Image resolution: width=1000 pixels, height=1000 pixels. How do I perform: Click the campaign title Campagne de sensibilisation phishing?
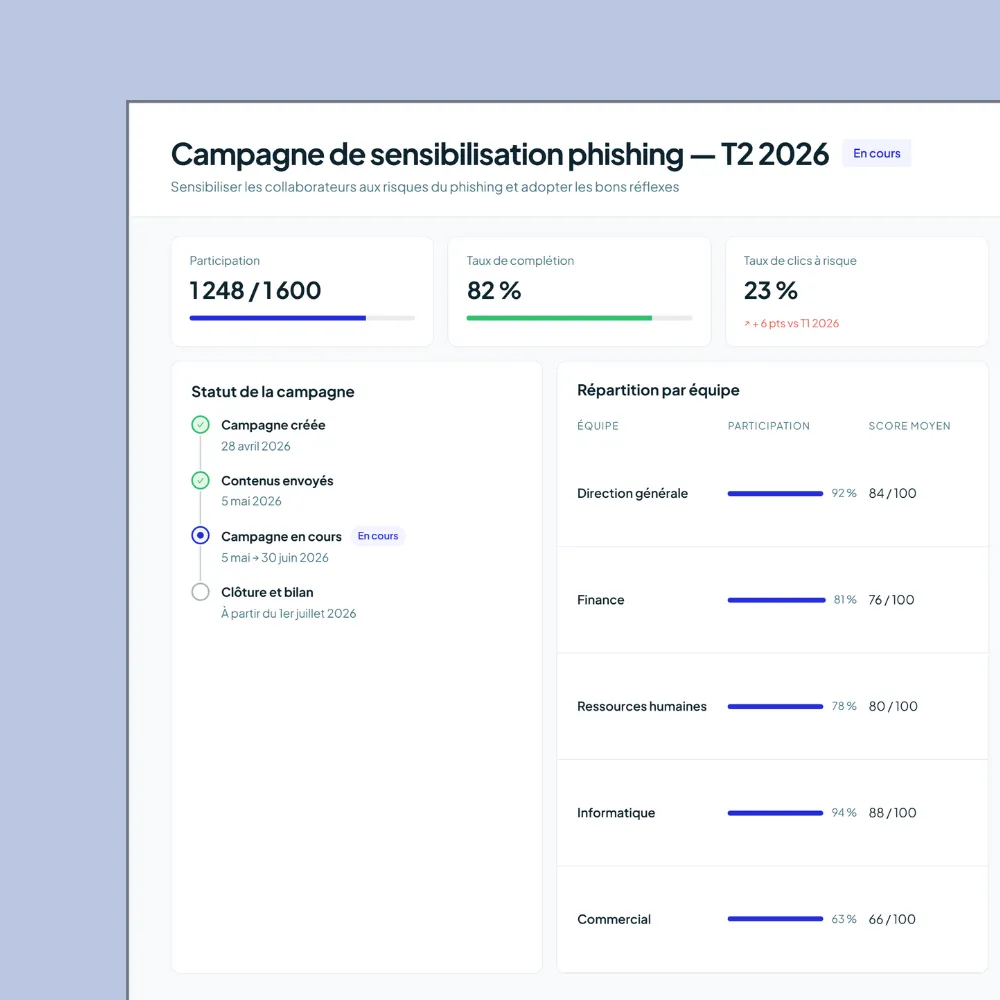click(427, 154)
